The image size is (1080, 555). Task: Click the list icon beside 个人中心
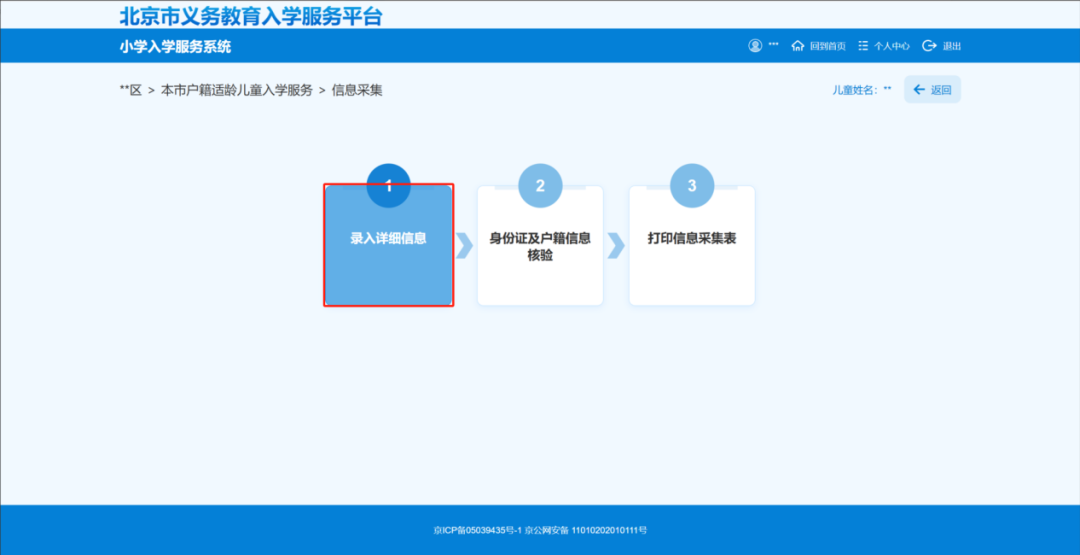coord(863,46)
